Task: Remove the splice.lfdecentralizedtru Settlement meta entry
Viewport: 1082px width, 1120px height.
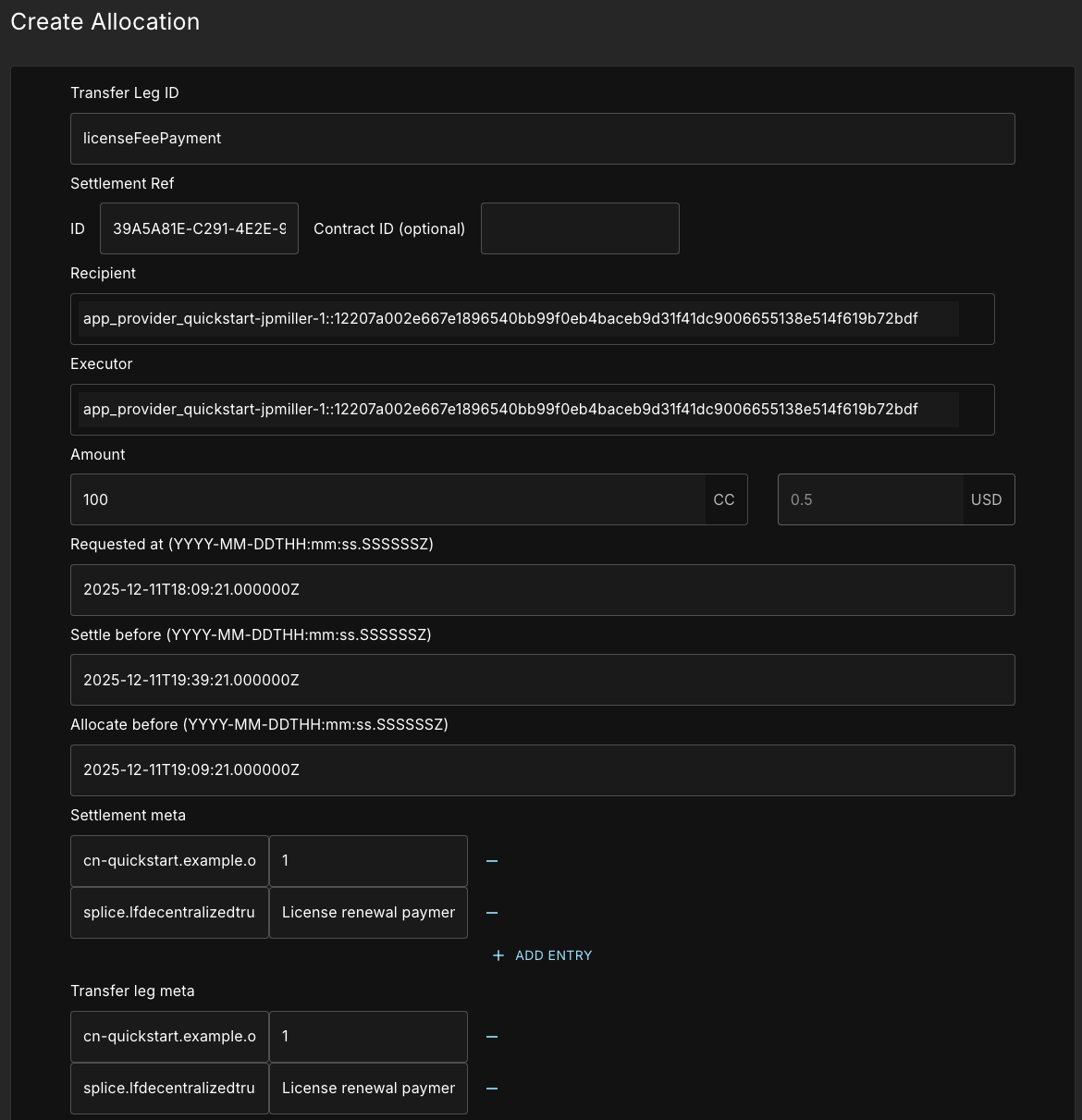Action: 492,913
